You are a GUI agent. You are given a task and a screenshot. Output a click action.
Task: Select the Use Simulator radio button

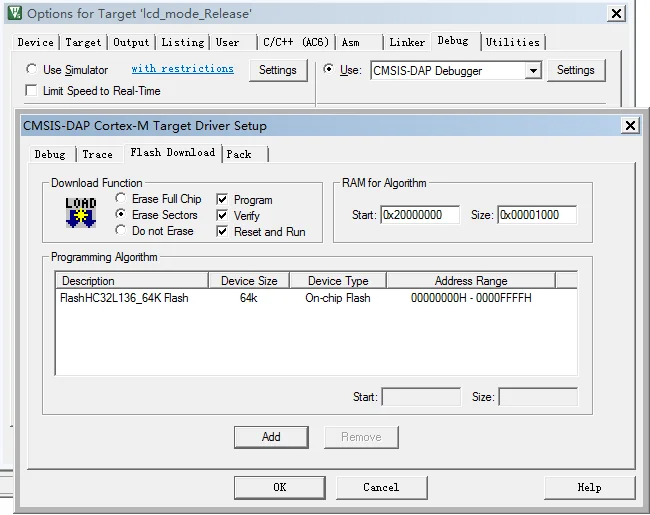(32, 69)
